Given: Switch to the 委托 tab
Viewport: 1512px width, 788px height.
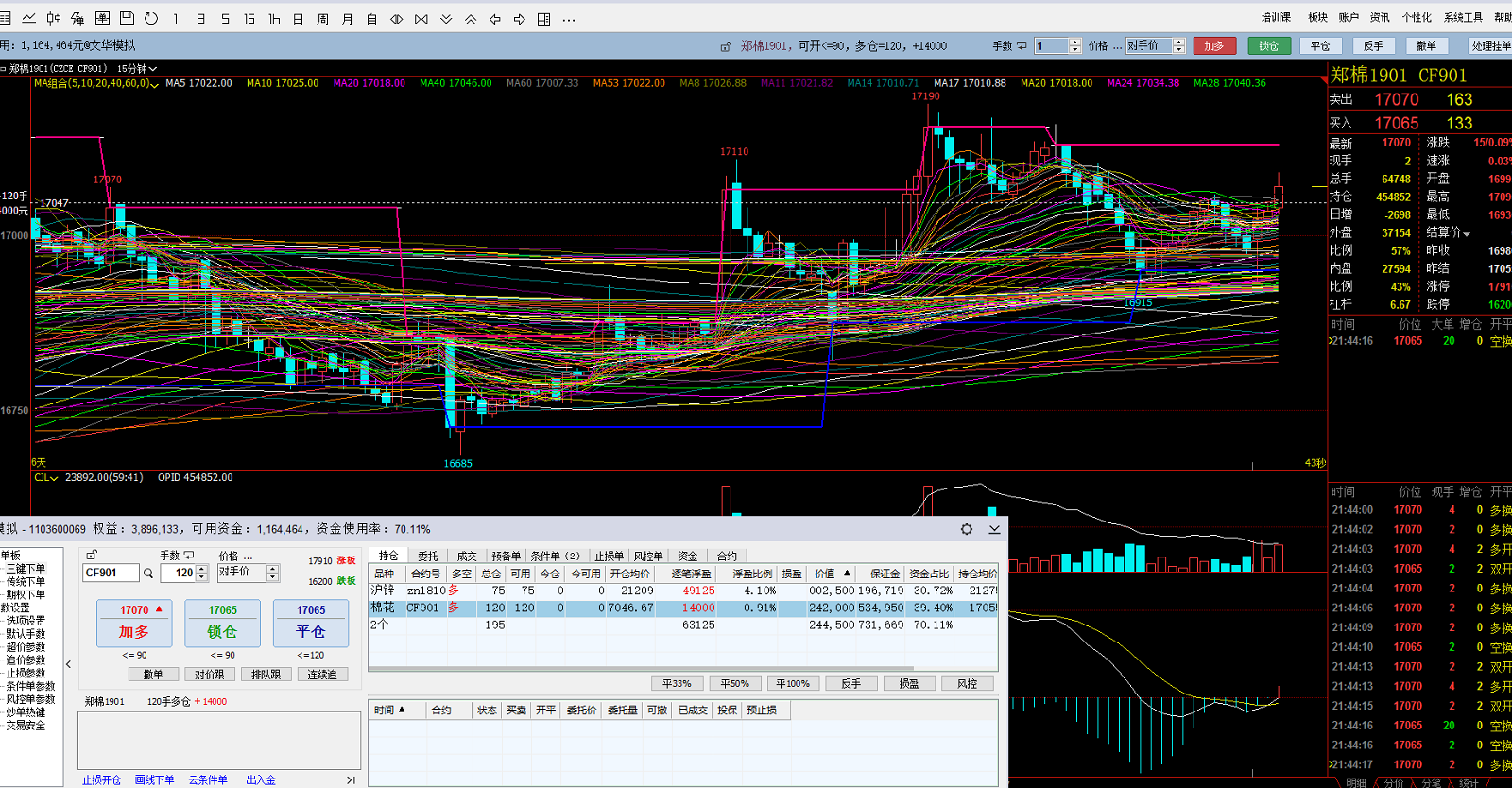Looking at the screenshot, I should click(x=428, y=556).
